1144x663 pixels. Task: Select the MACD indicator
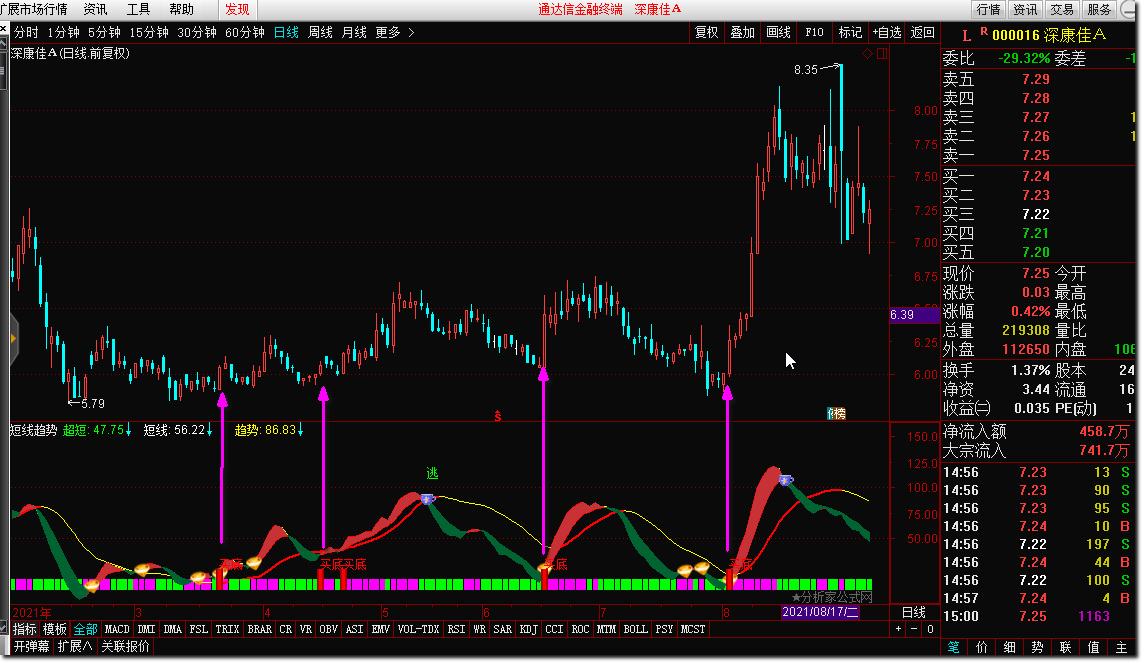point(117,629)
